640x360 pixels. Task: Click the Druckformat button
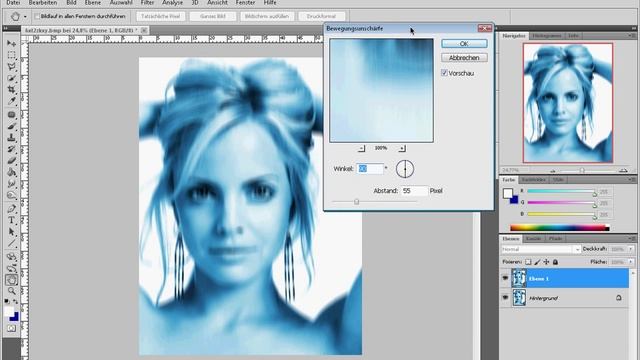click(321, 16)
